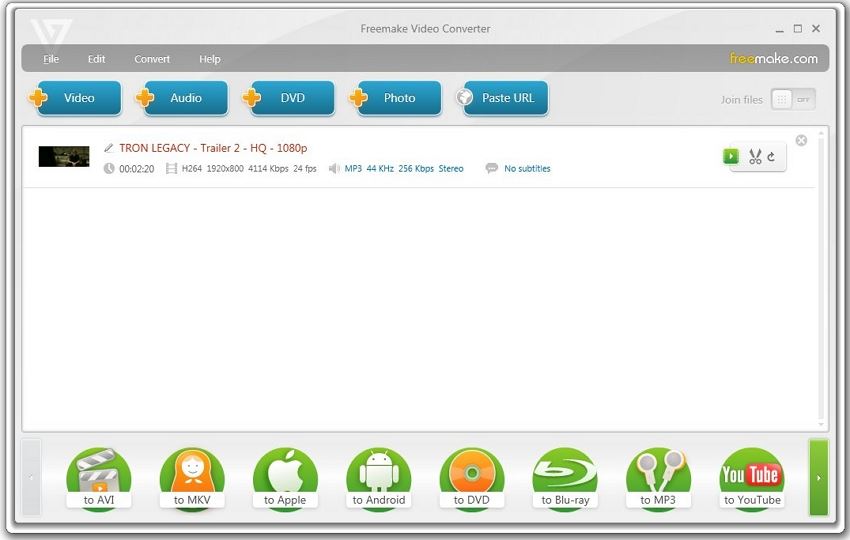The width and height of the screenshot is (850, 540).
Task: Select the to Blu-ray output option
Action: 565,478
